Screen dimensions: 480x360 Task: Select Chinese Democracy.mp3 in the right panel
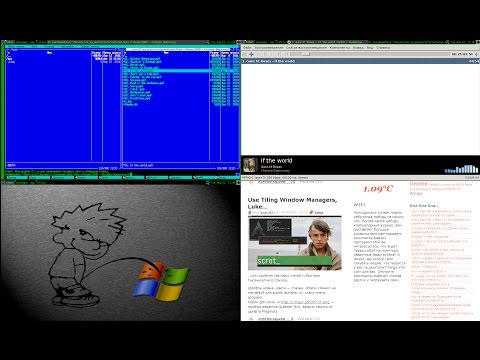click(141, 59)
